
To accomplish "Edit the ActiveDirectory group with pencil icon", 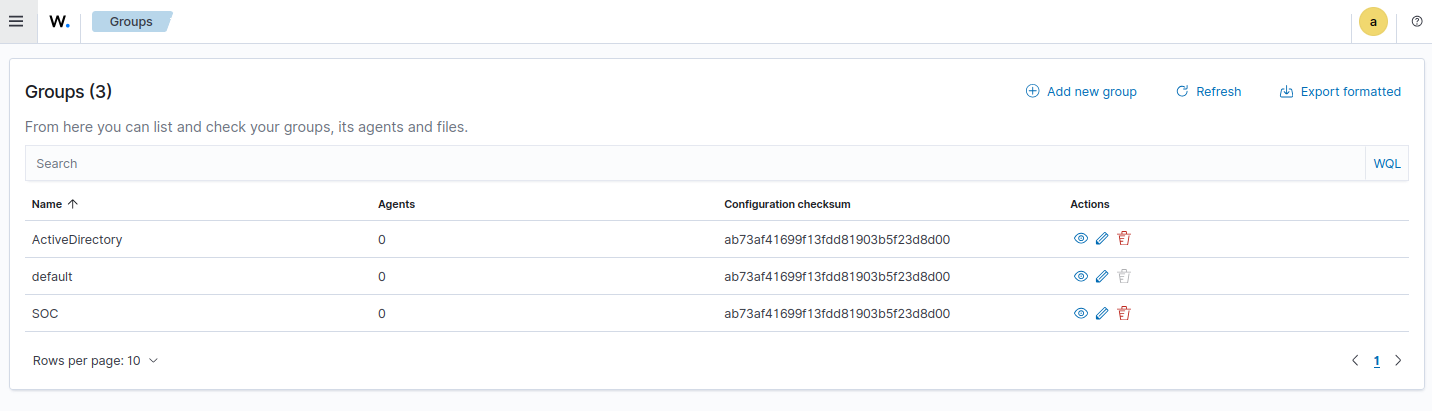I will (x=1102, y=239).
